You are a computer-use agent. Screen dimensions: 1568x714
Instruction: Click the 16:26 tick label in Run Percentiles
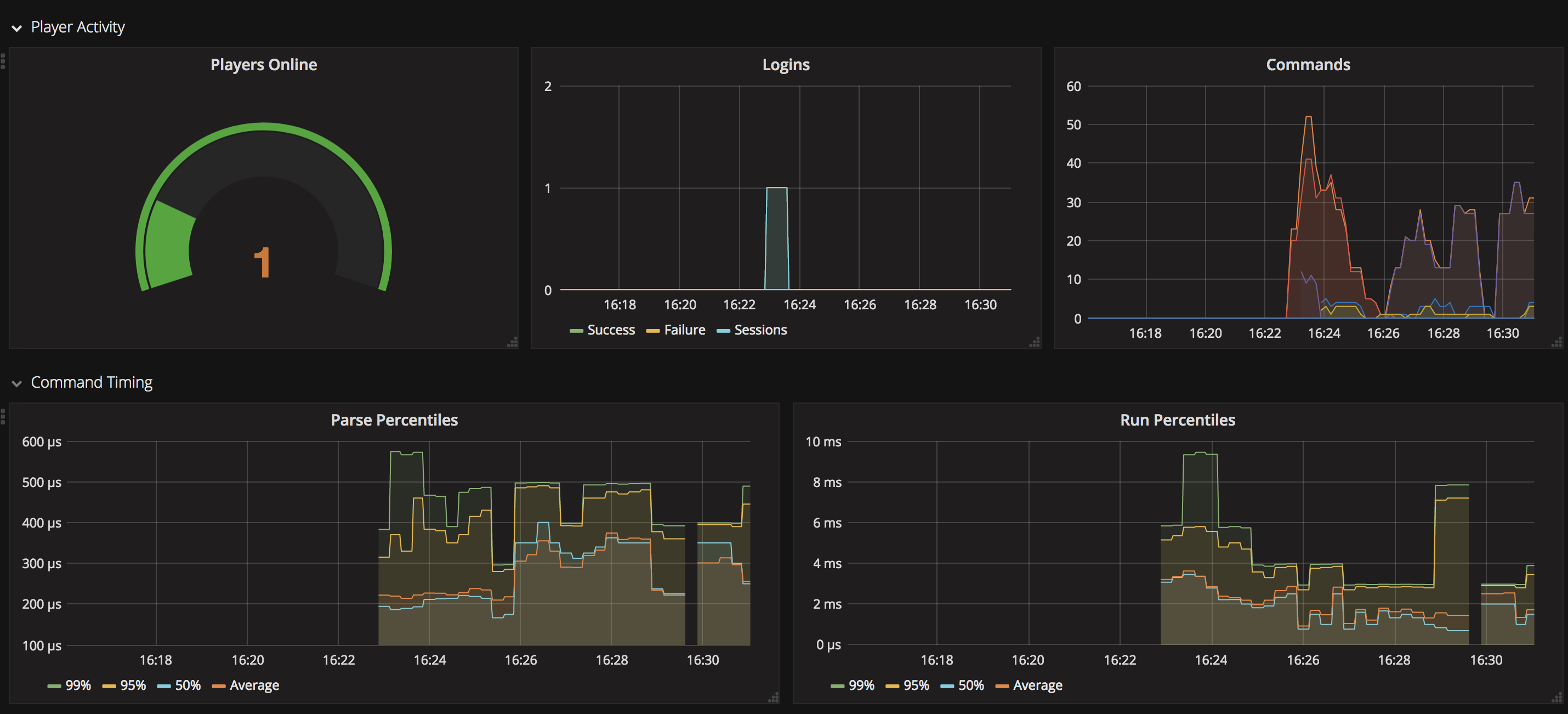[x=1303, y=660]
